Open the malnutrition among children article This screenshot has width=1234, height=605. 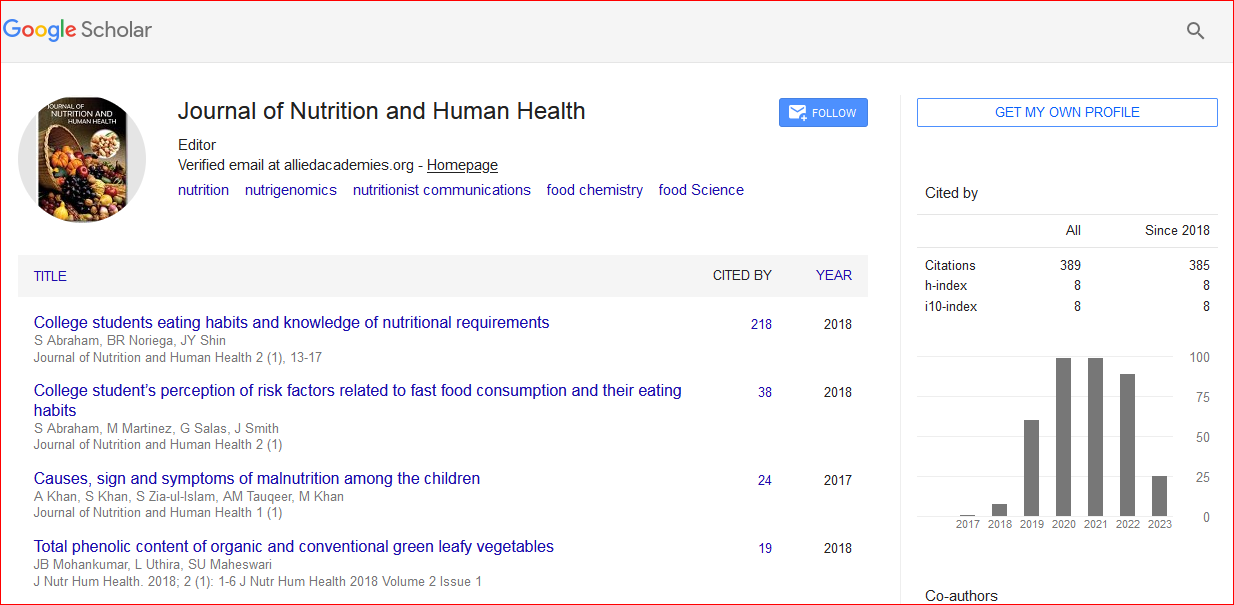click(257, 479)
